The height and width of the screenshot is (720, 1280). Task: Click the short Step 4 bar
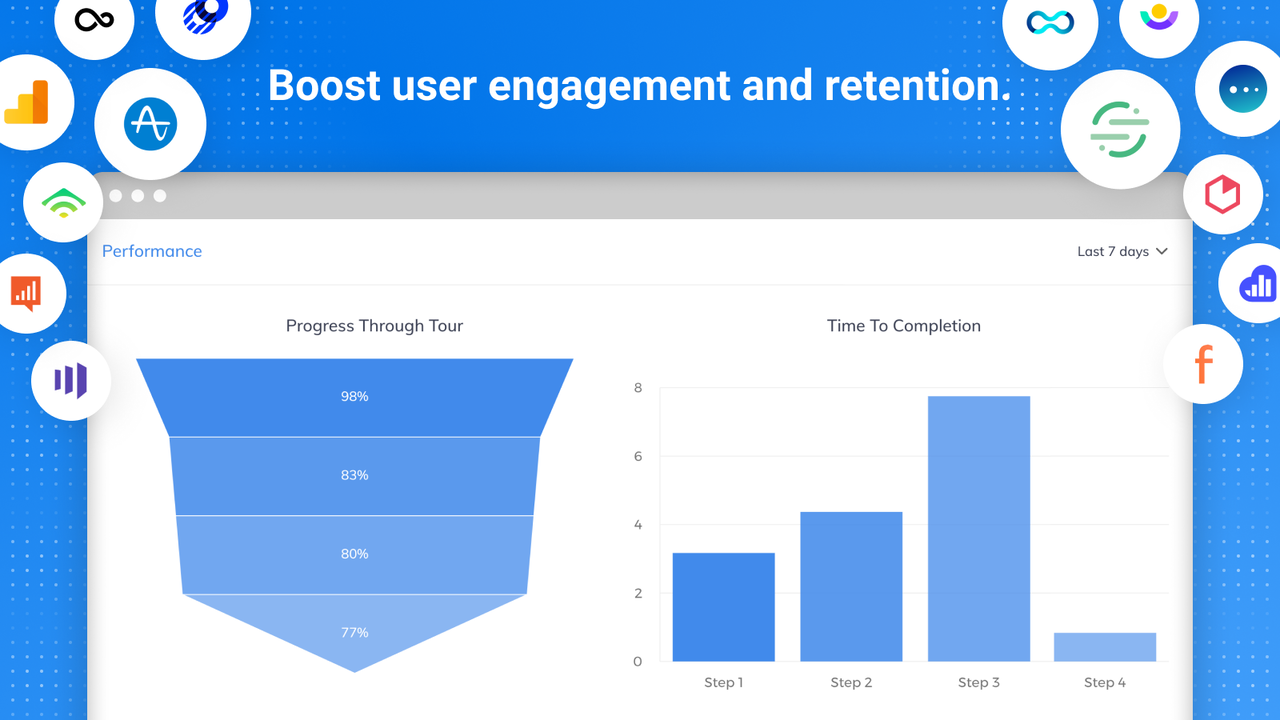pos(1105,647)
